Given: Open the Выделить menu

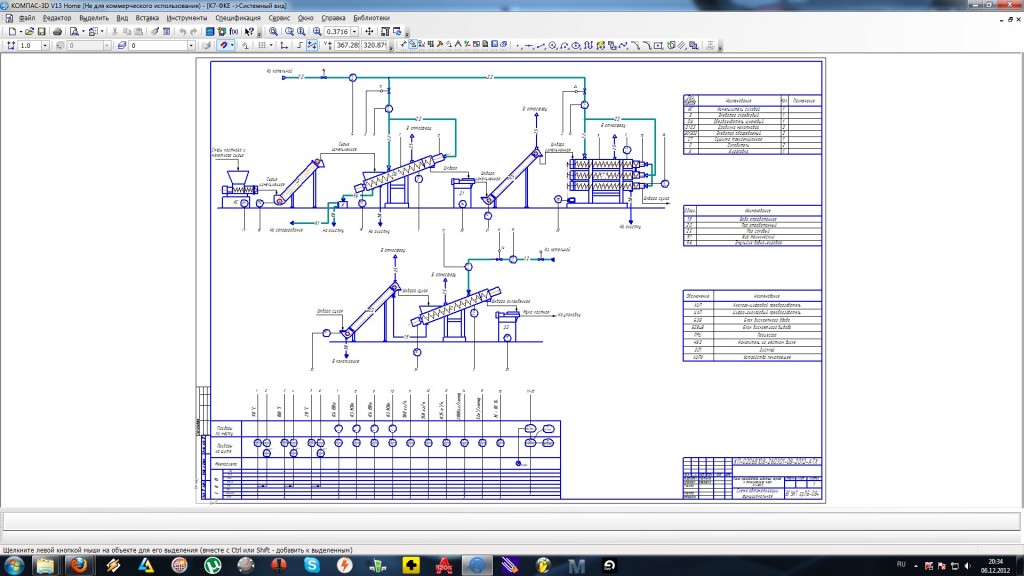Looking at the screenshot, I should click(93, 18).
